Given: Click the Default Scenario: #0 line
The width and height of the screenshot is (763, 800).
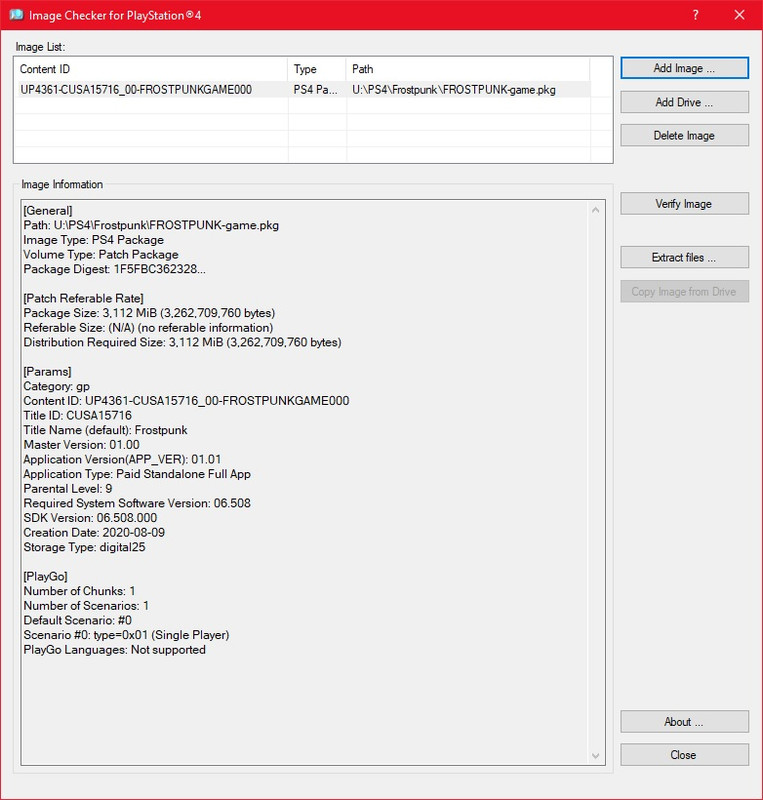Looking at the screenshot, I should coord(78,620).
